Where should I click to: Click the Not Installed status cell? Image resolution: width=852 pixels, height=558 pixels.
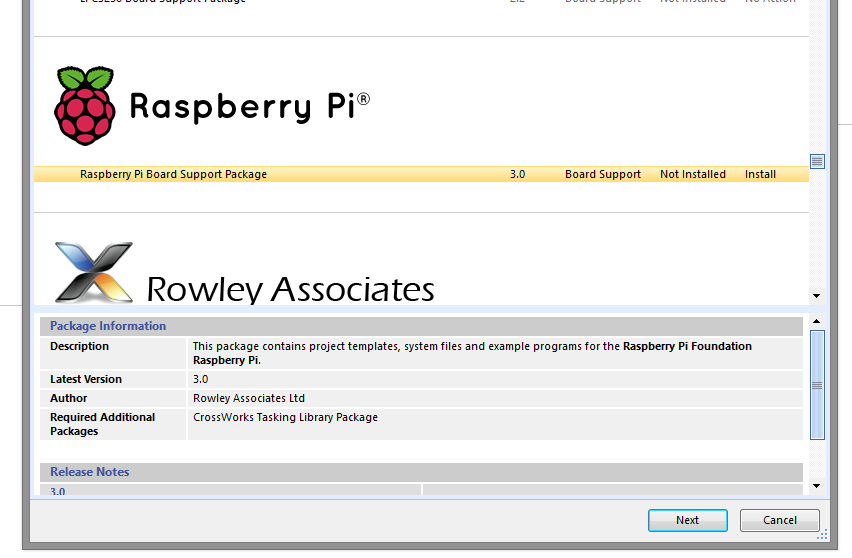pos(692,174)
